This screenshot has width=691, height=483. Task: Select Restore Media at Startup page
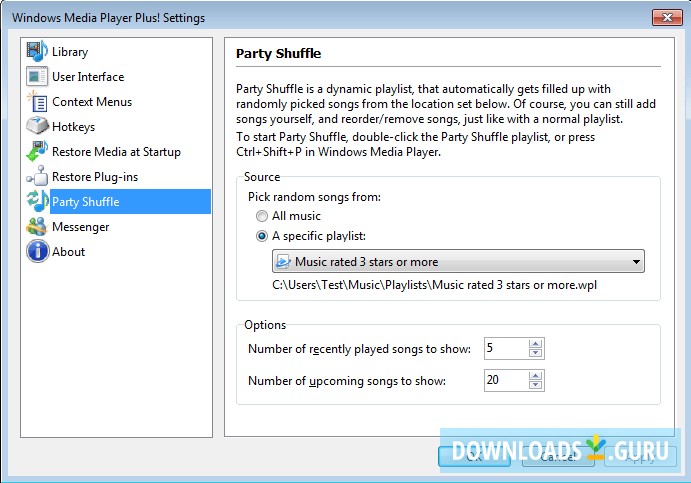[x=116, y=152]
